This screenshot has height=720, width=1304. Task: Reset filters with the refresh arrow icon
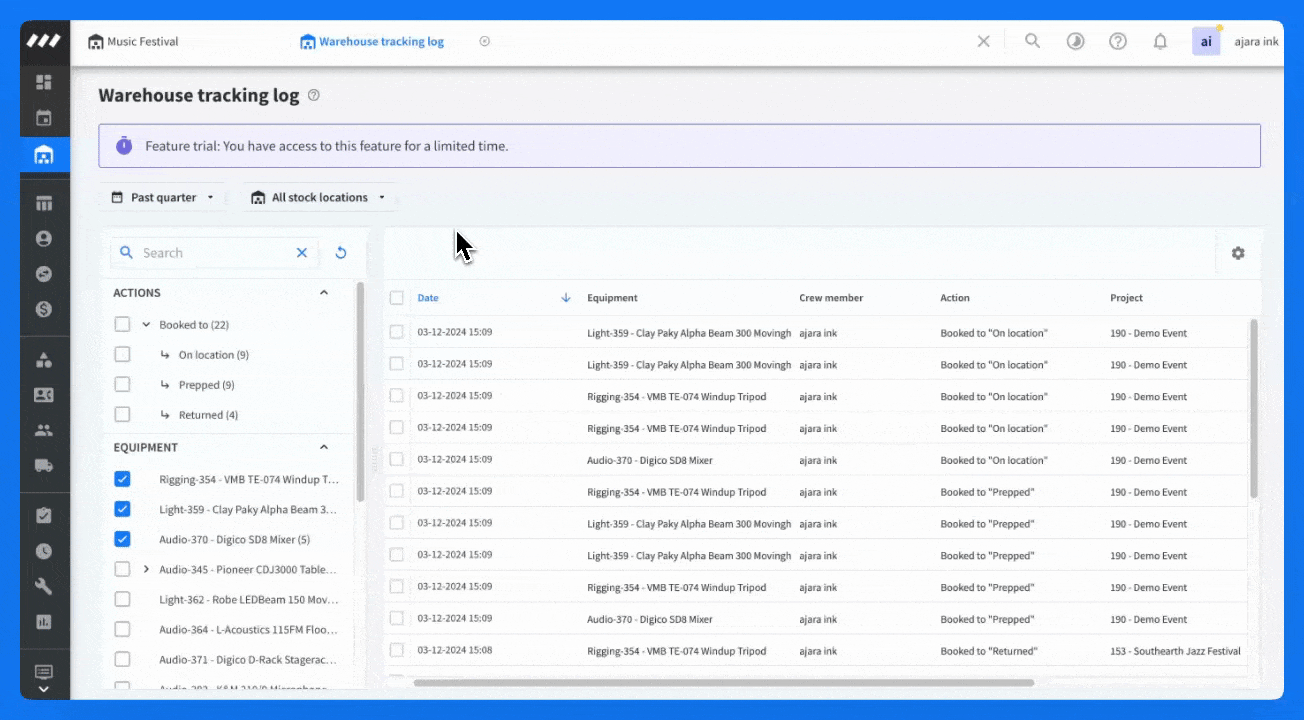click(x=341, y=253)
